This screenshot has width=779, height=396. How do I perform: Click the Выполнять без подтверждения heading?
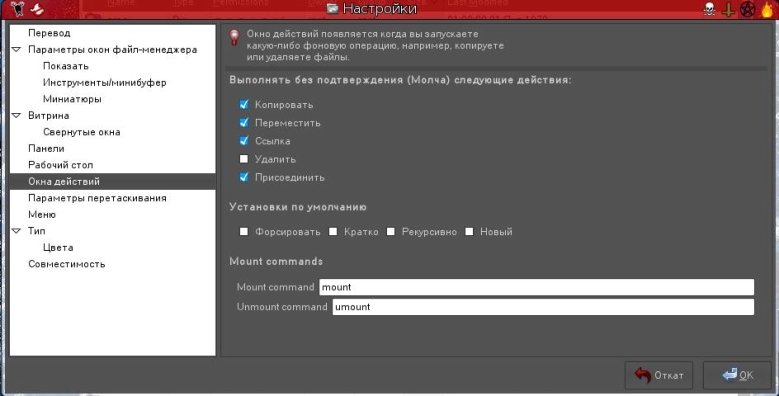pos(400,80)
